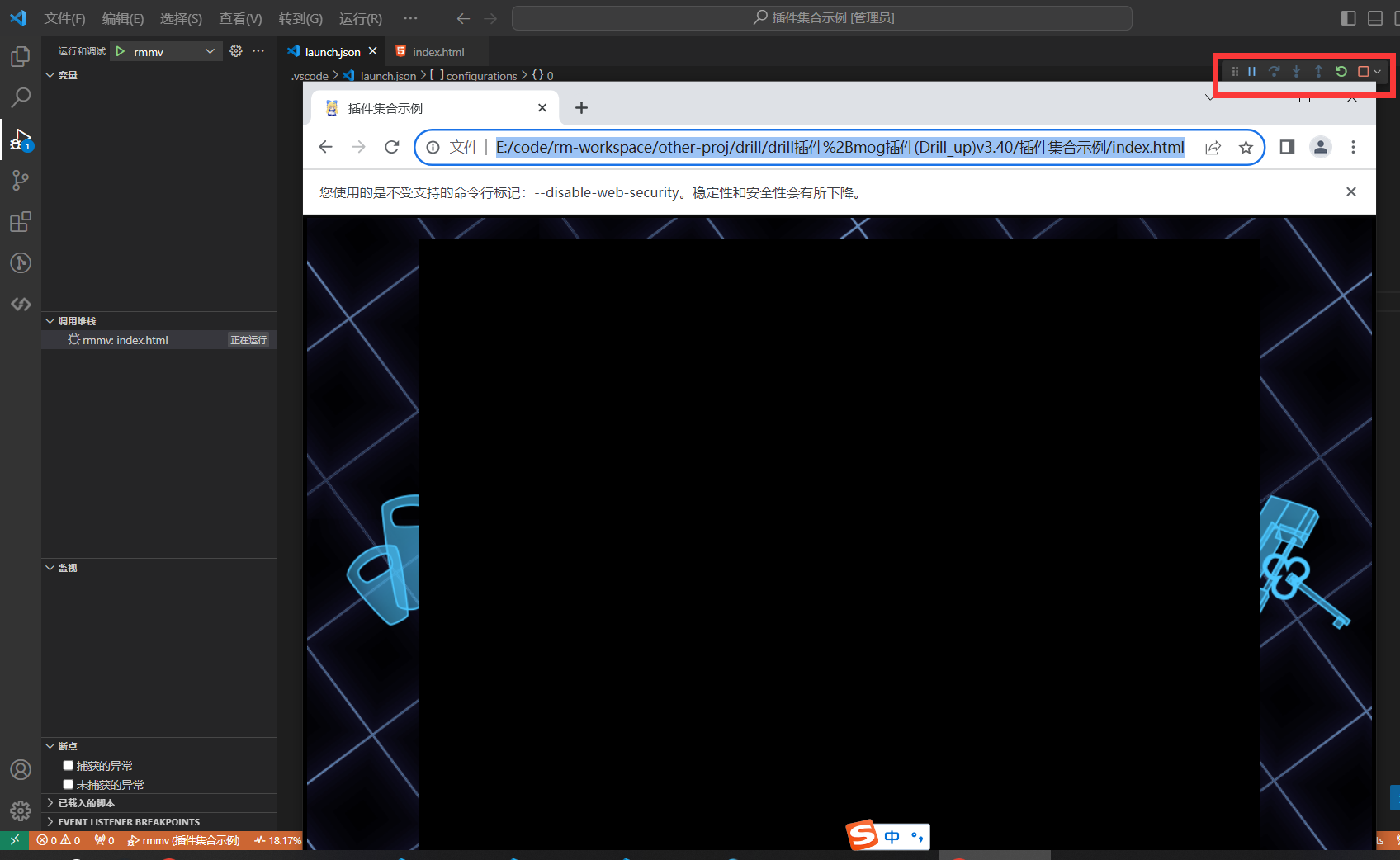Restart the debug session
This screenshot has height=860, width=1400.
pos(1341,72)
